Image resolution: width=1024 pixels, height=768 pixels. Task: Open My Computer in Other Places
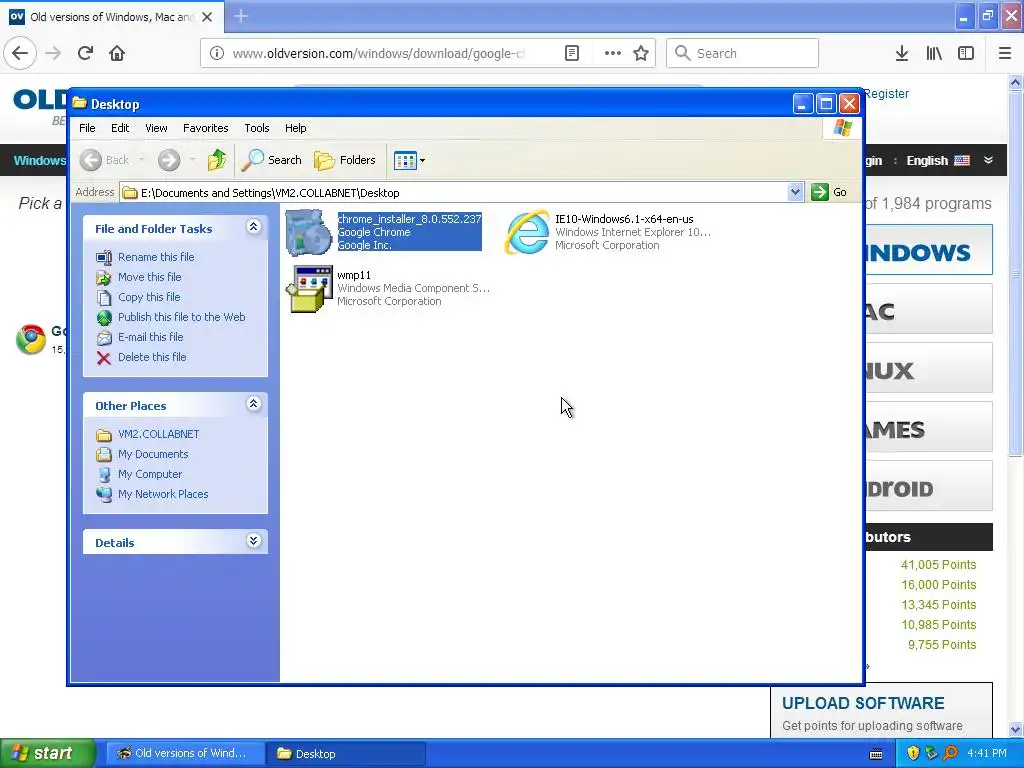[x=150, y=474]
